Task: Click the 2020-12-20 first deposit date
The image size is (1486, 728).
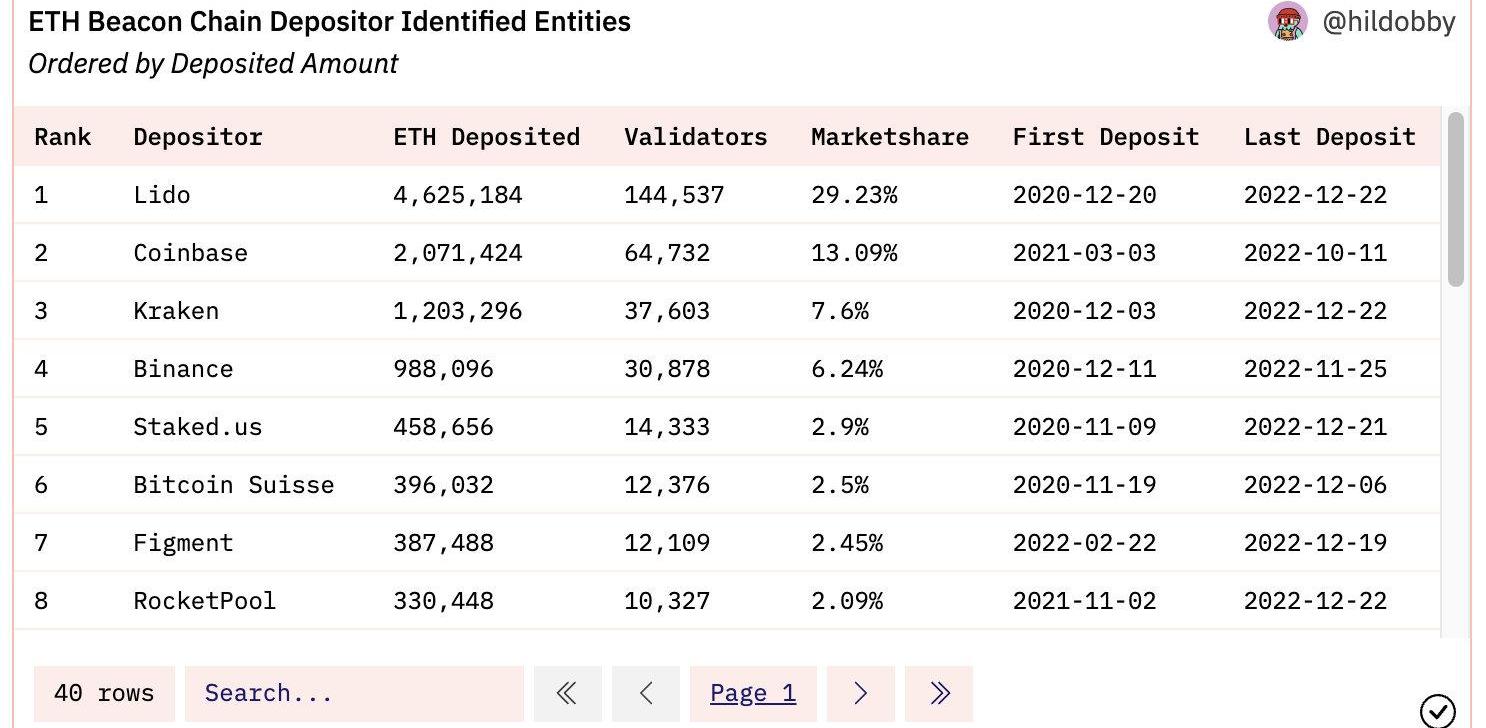Action: click(1084, 195)
